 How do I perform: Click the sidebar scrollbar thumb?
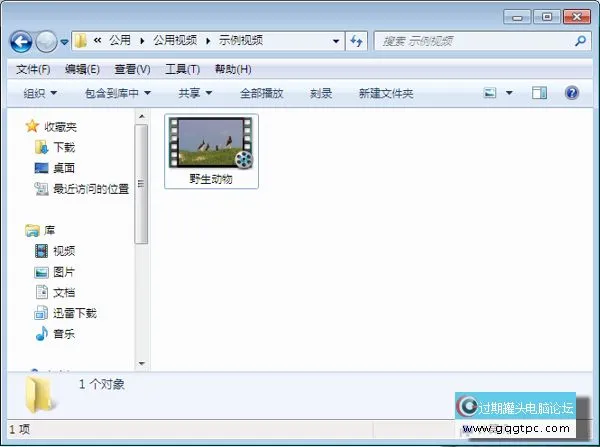tap(142, 184)
